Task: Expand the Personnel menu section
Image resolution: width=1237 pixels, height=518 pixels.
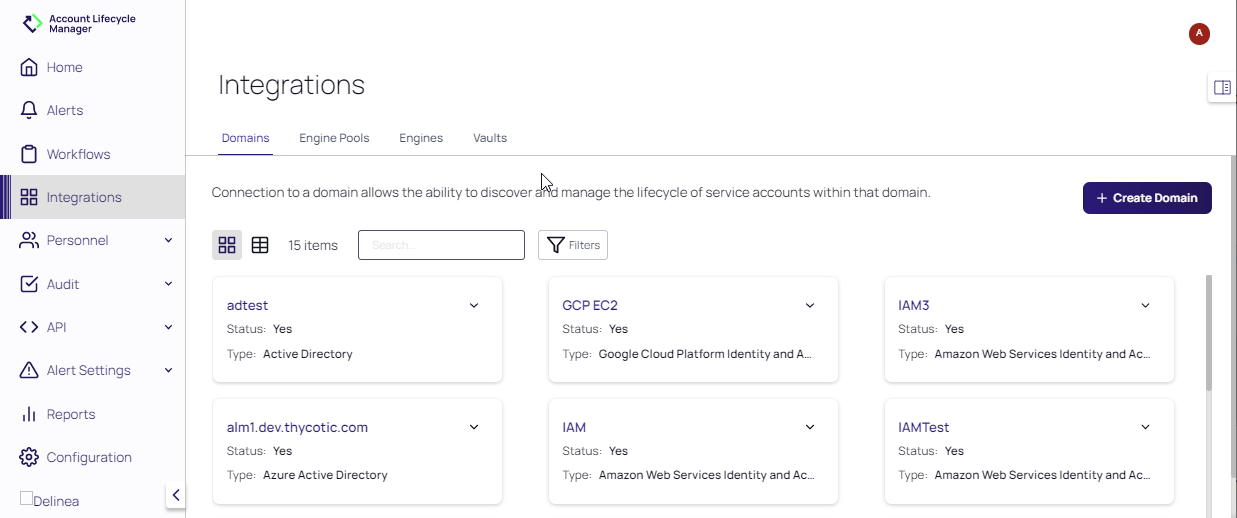Action: pos(168,241)
